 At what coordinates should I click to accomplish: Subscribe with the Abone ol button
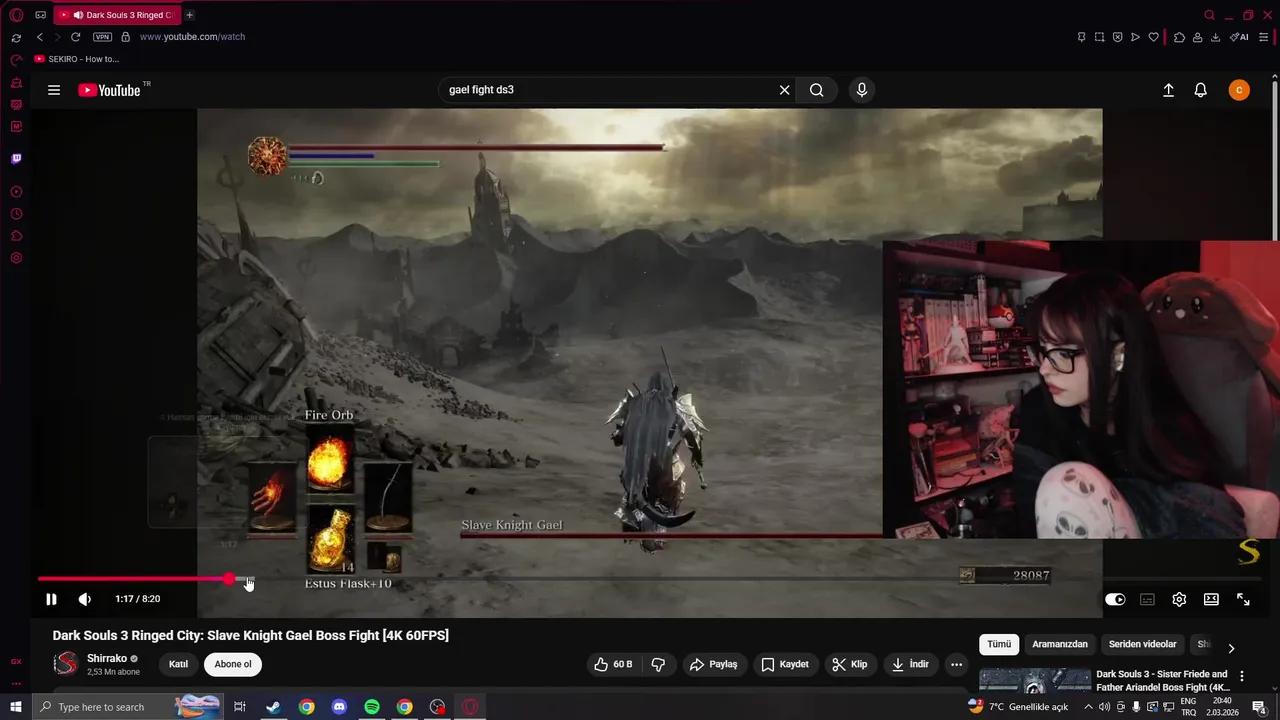tap(233, 664)
